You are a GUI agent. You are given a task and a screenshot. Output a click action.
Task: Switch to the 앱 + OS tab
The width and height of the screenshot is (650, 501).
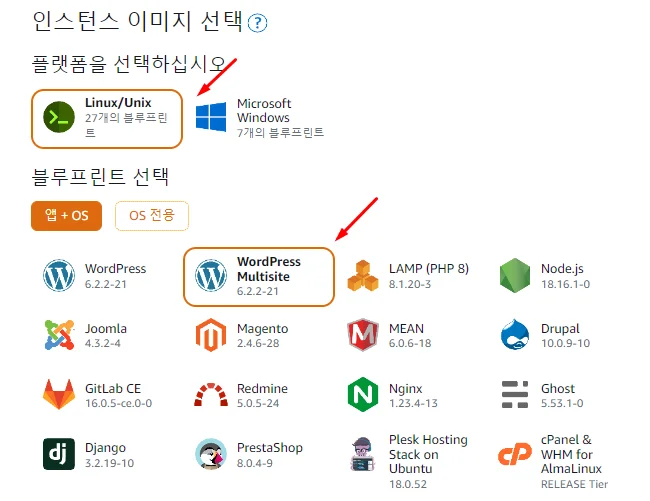66,215
